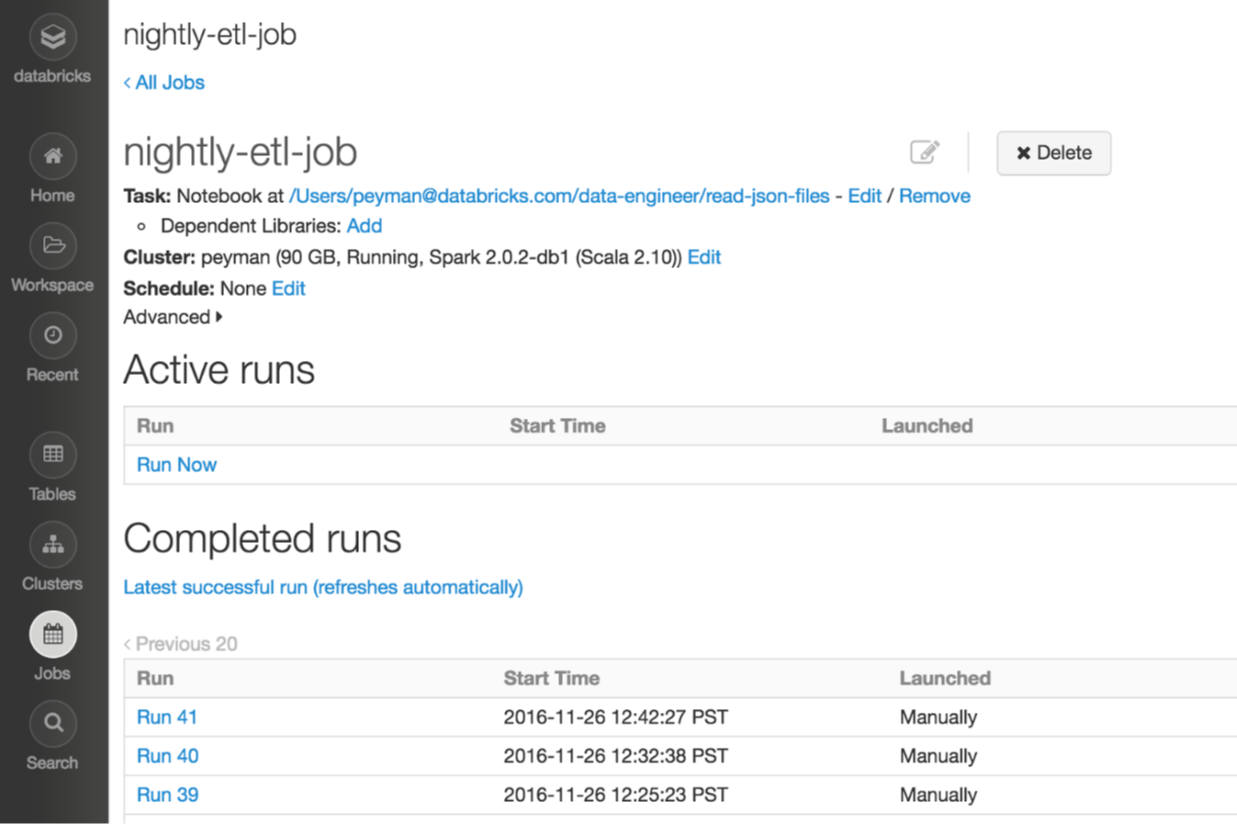1237x825 pixels.
Task: Go back to All Jobs
Action: (x=164, y=83)
